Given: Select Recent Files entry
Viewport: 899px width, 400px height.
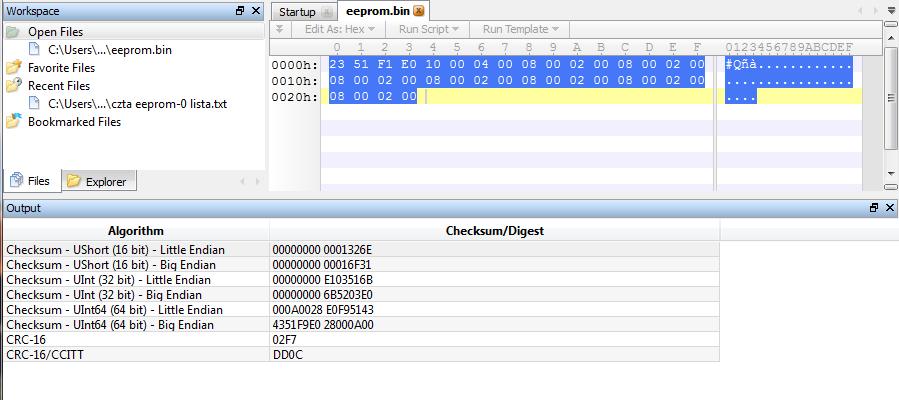Looking at the screenshot, I should (59, 86).
